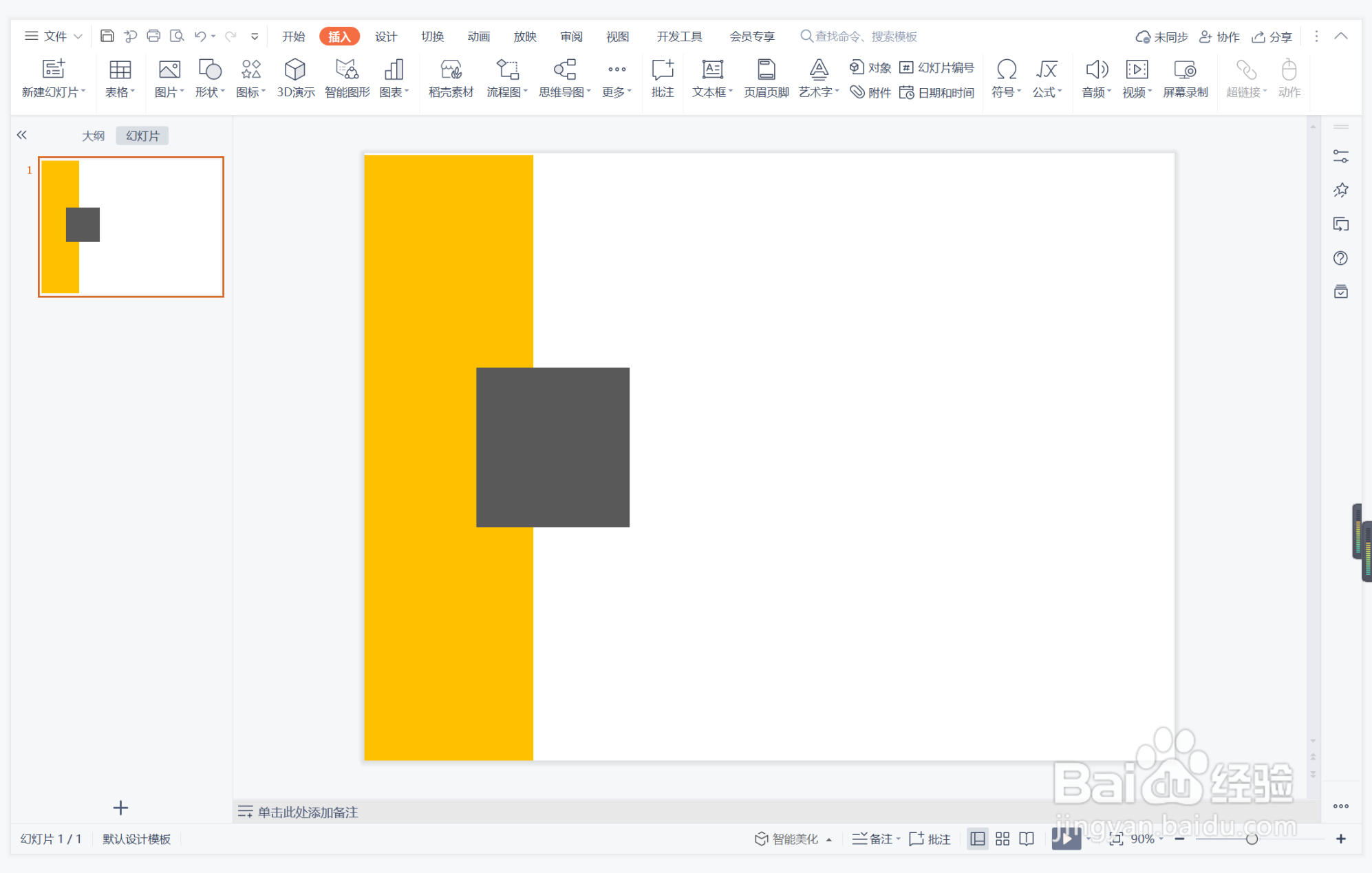Switch to slide sorter view

[1003, 839]
